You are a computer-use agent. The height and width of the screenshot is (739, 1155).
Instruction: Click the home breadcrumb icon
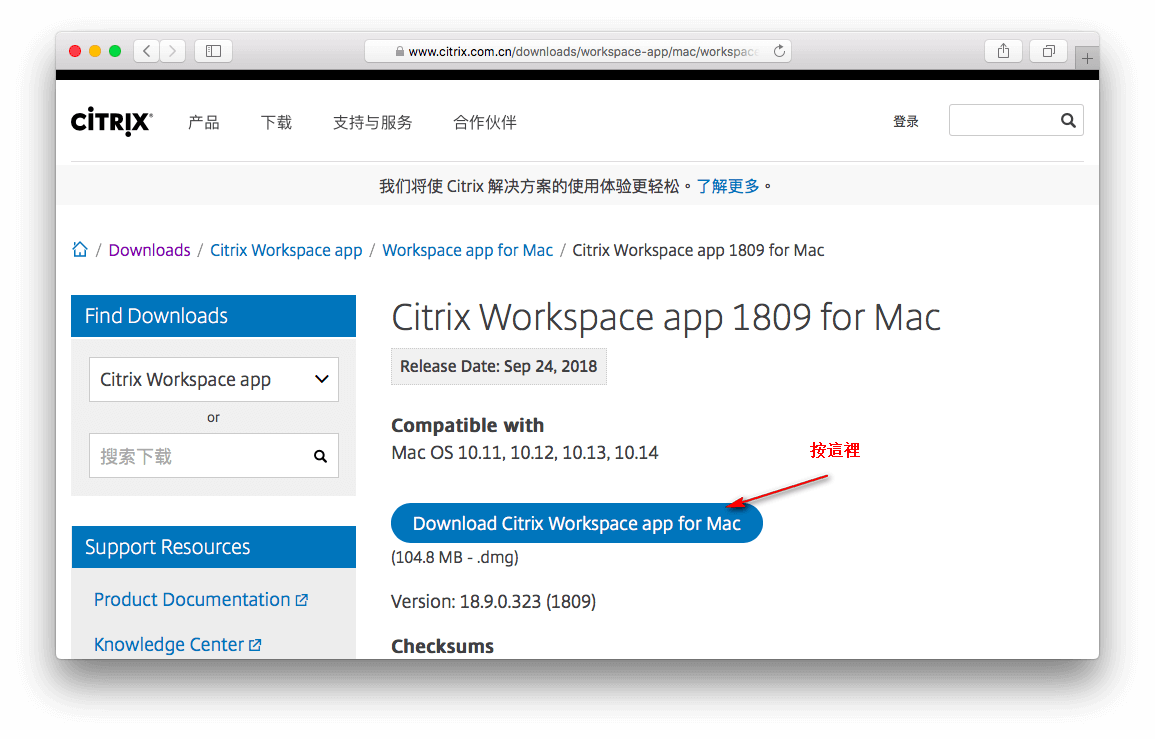80,250
